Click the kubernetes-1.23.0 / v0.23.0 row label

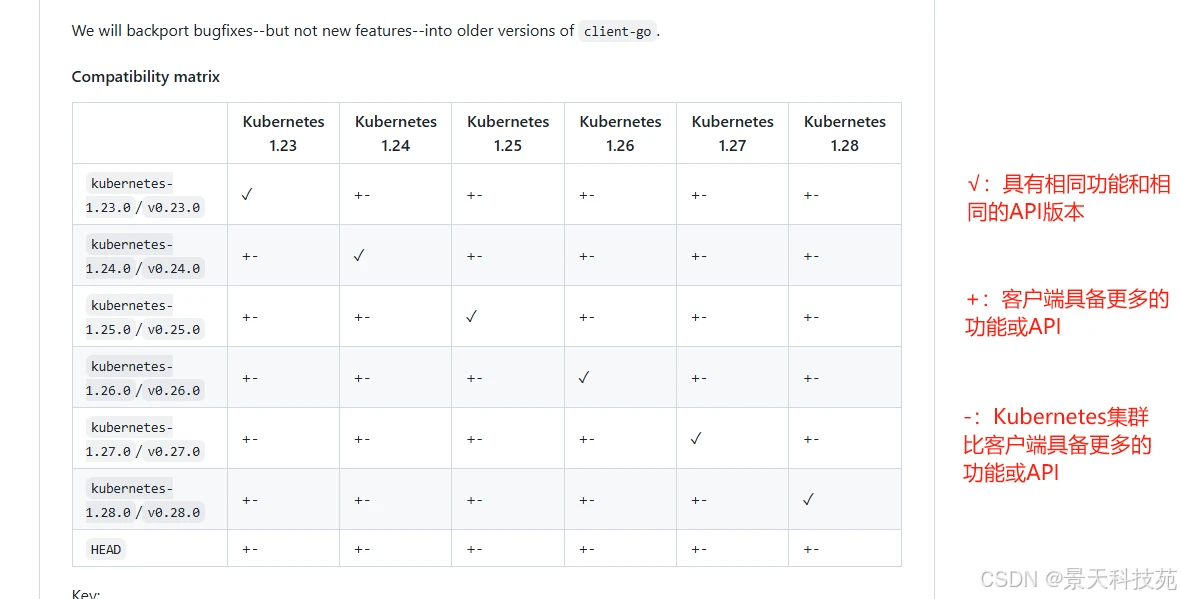tap(144, 195)
